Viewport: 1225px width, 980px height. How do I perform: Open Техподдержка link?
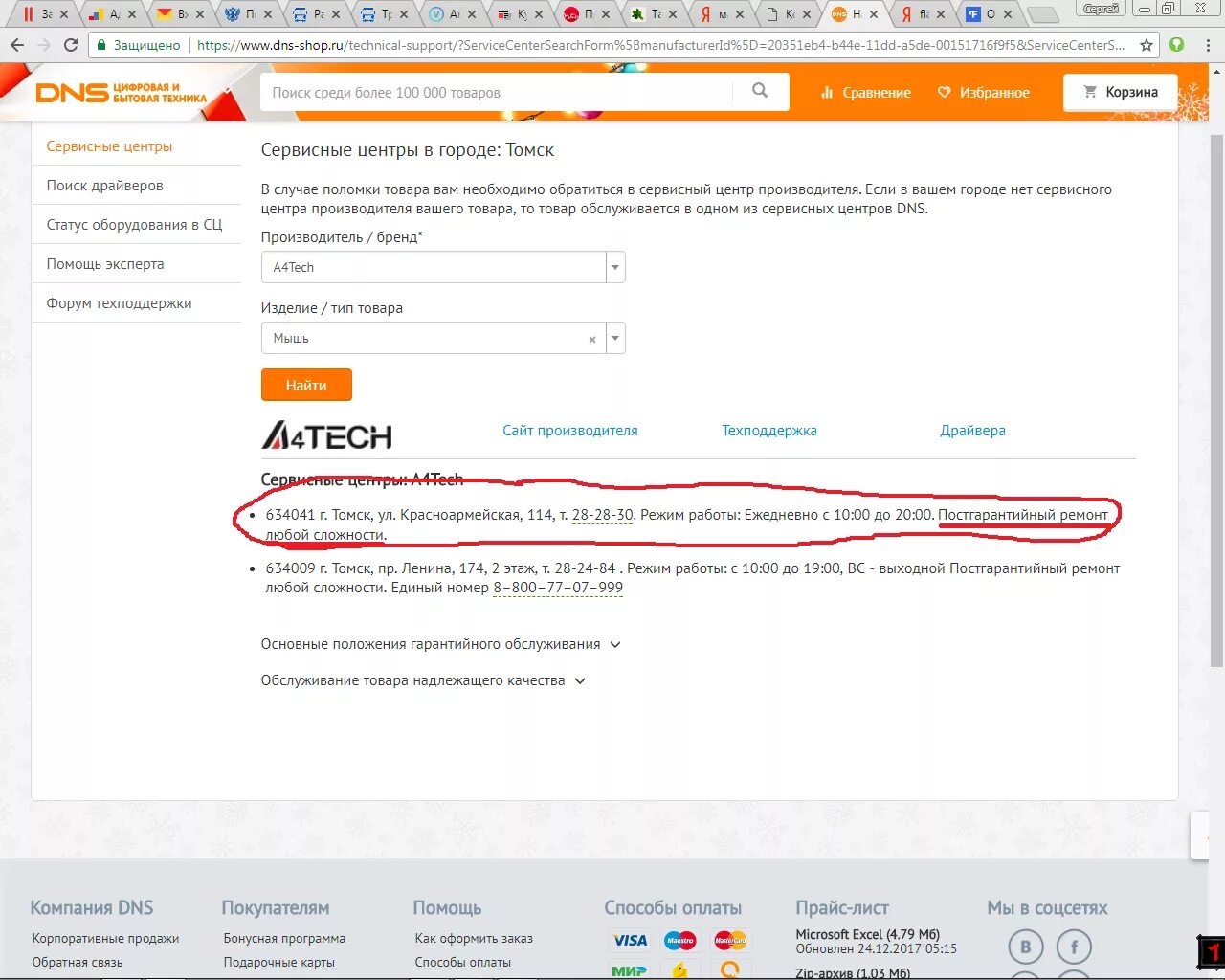pyautogui.click(x=769, y=431)
